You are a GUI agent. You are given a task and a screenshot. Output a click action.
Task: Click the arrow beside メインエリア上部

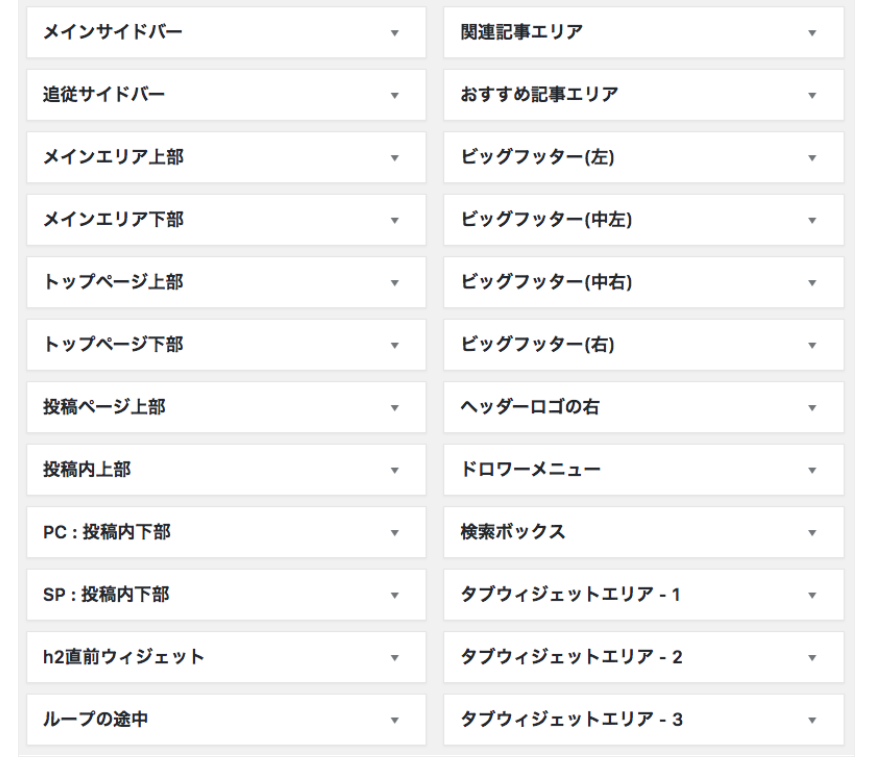point(395,158)
